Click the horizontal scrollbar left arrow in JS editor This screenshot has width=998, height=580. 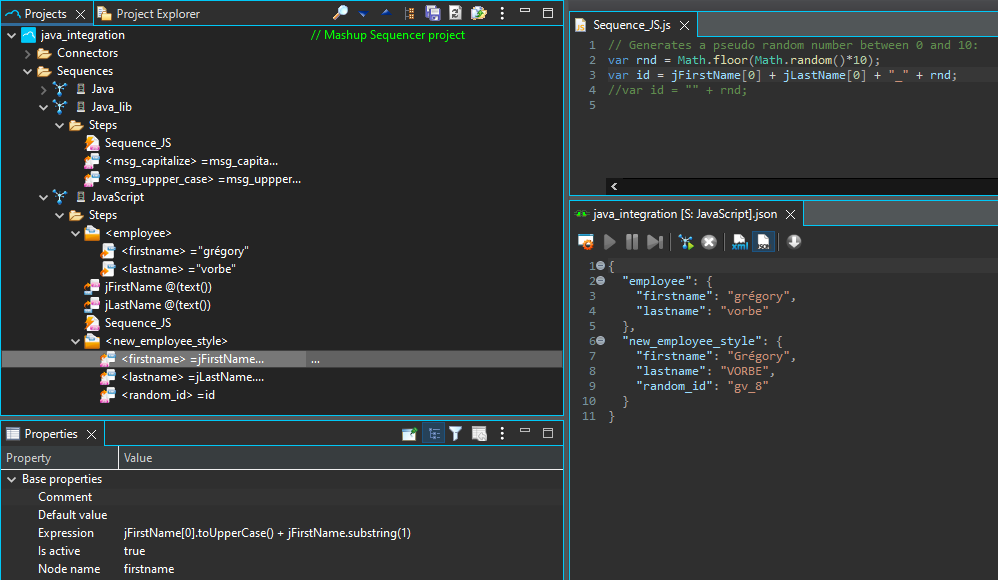pyautogui.click(x=614, y=186)
